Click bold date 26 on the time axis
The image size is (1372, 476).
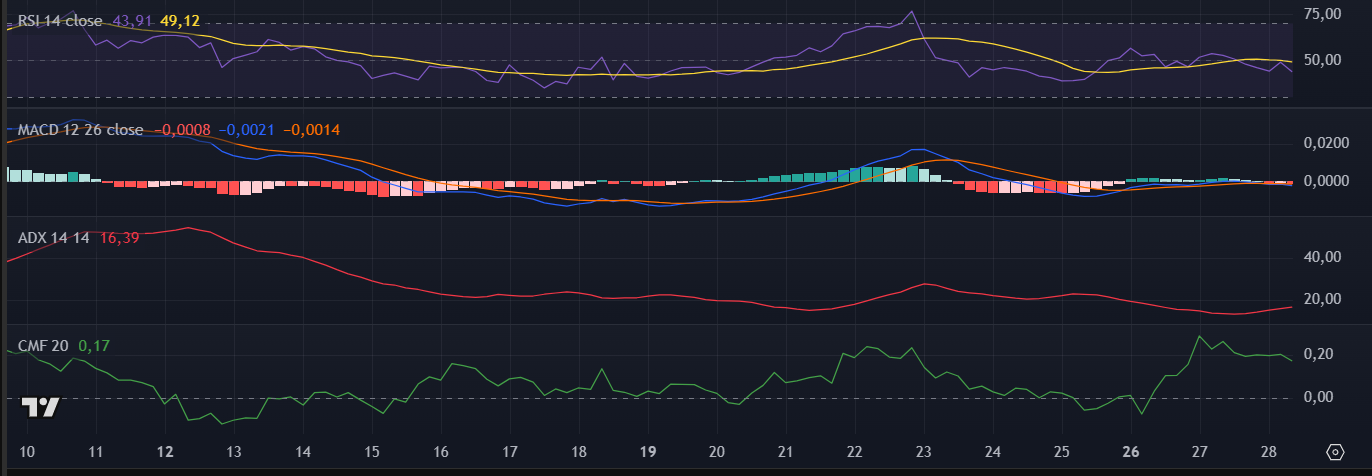coord(1131,451)
